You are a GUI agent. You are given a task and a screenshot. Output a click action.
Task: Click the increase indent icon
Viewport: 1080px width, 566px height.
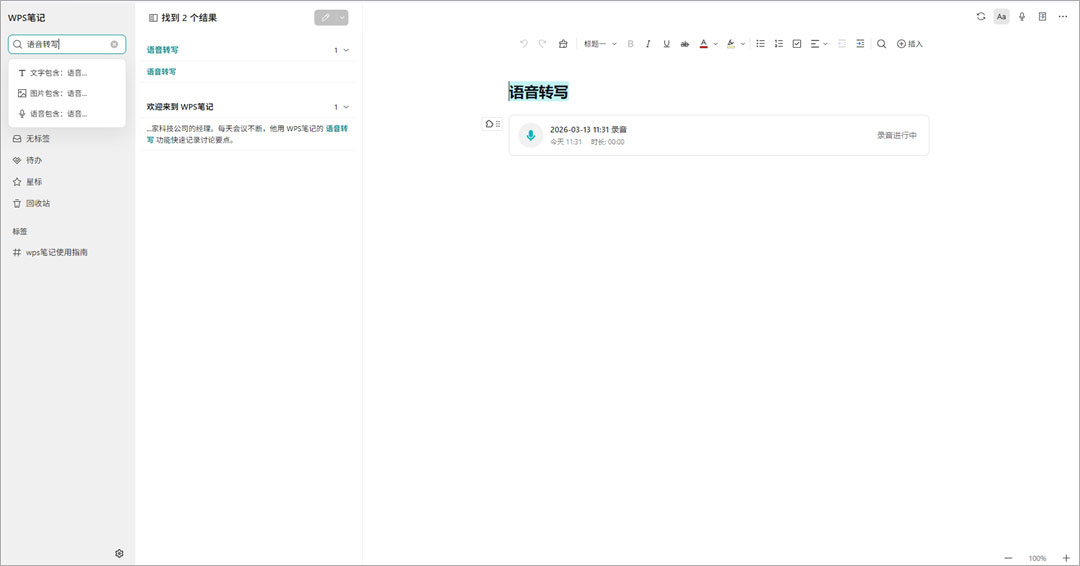pos(860,43)
